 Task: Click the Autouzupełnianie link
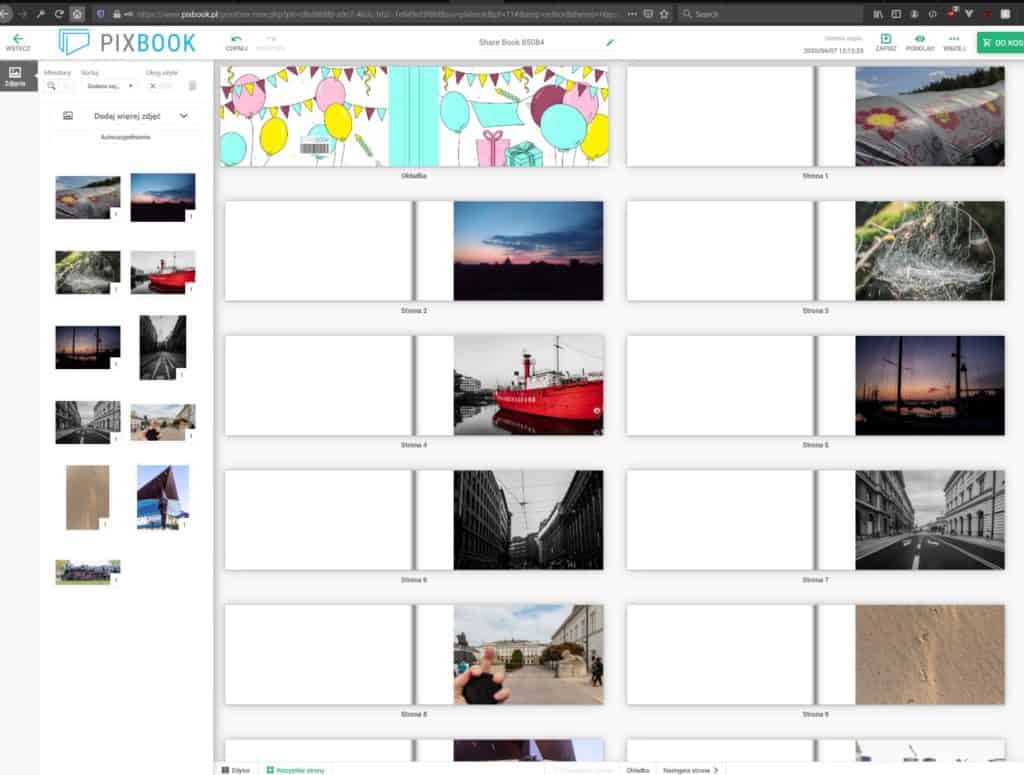pyautogui.click(x=125, y=137)
